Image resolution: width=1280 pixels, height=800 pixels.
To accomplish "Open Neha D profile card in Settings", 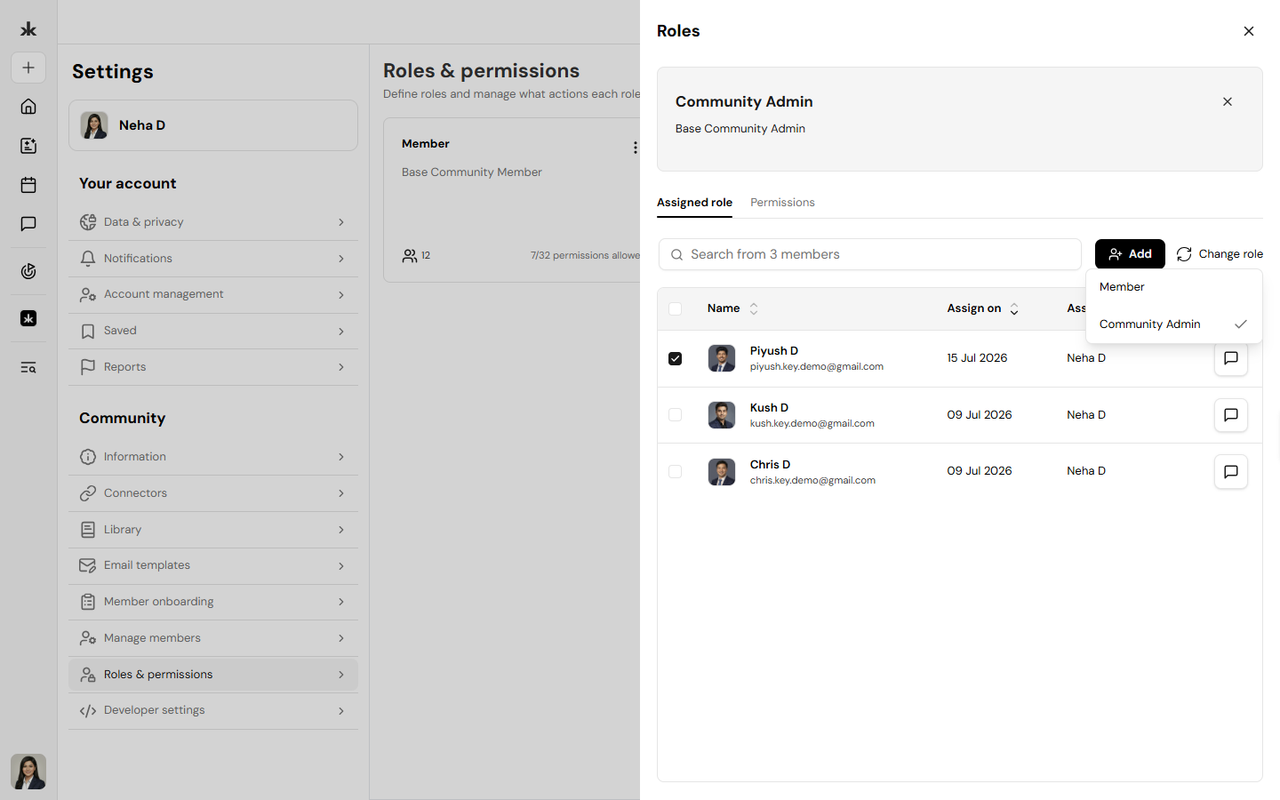I will click(x=213, y=125).
